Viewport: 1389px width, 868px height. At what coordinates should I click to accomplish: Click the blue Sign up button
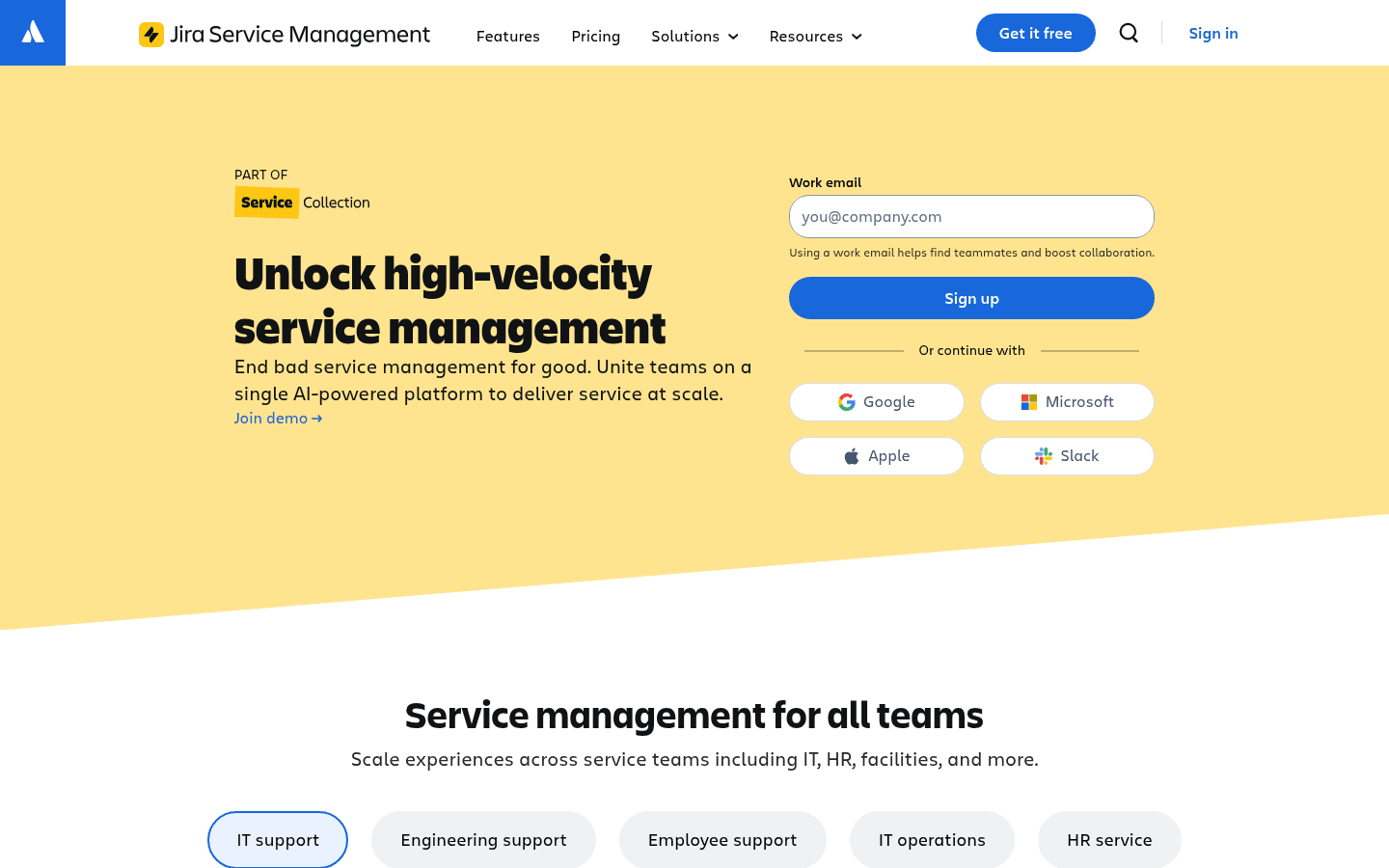(x=971, y=298)
